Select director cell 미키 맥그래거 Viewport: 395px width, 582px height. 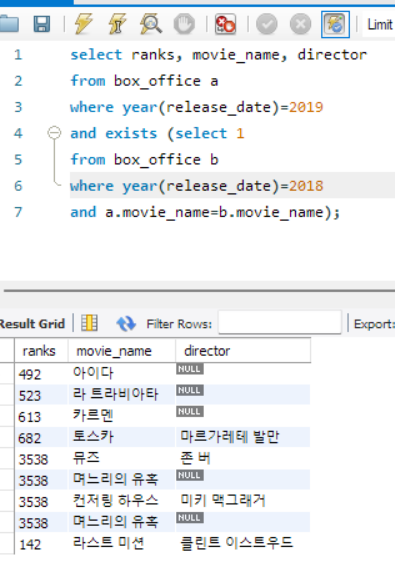point(243,501)
